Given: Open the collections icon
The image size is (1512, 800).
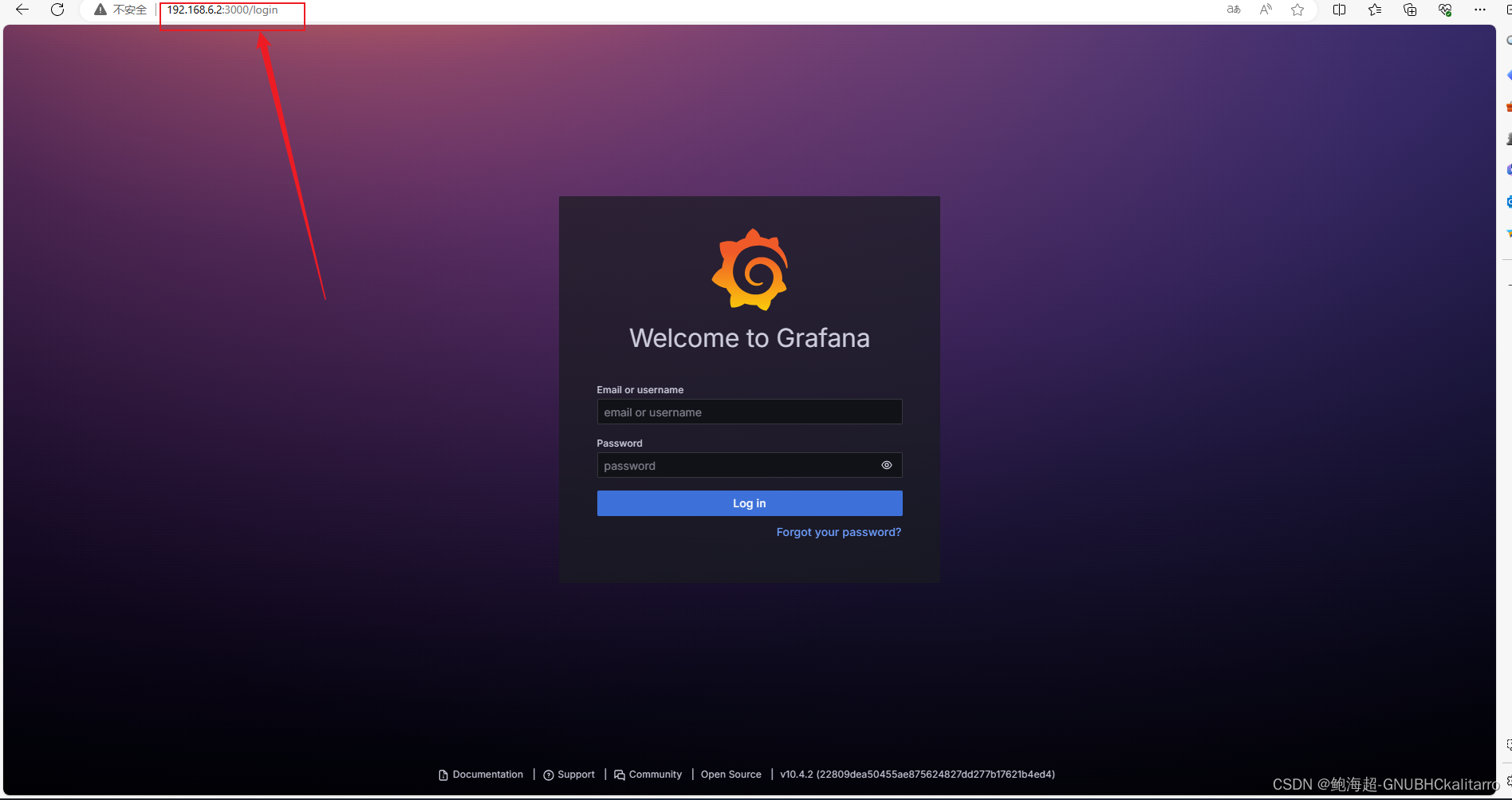Looking at the screenshot, I should point(1410,10).
